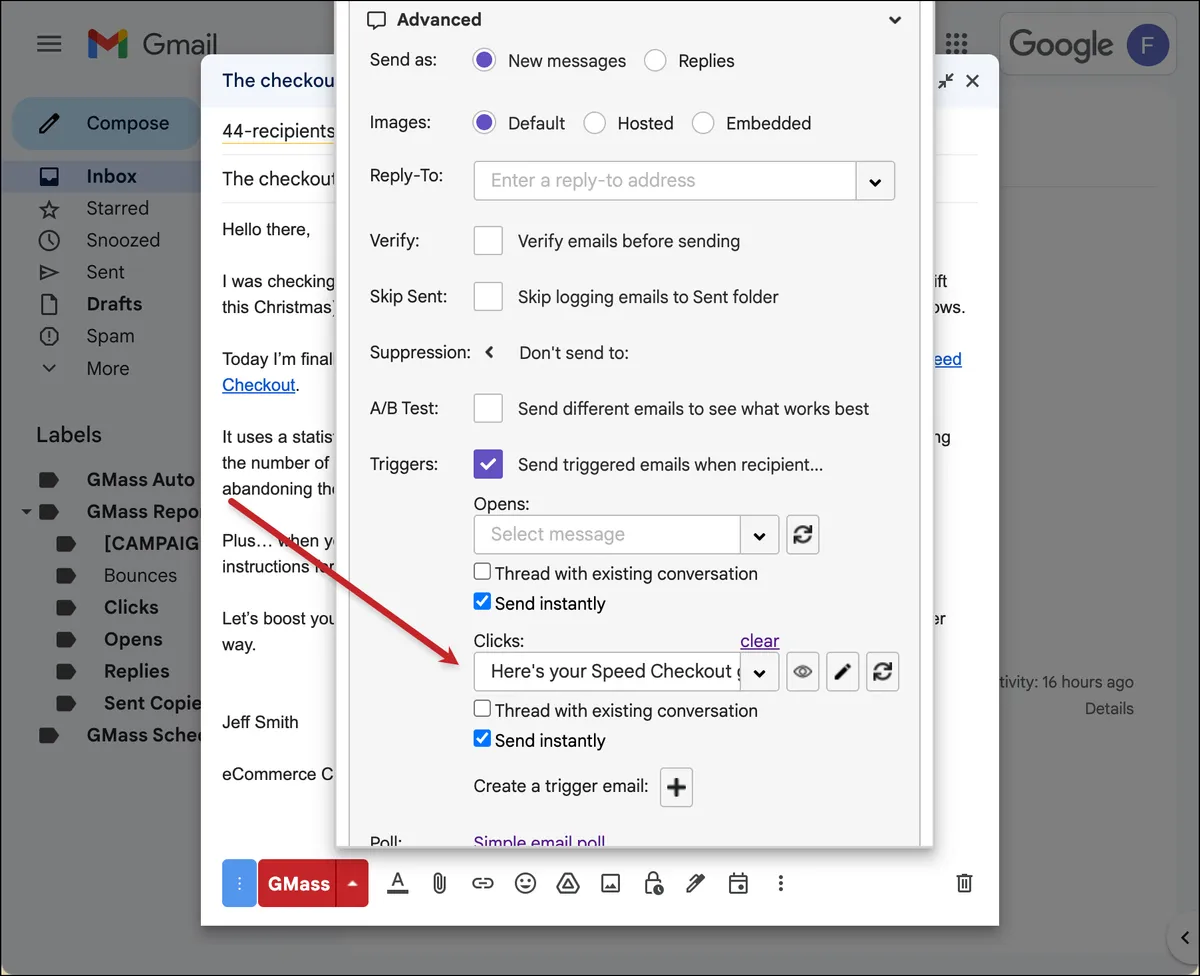Screen dimensions: 1200x976
Task: Open the Replies label
Action: click(x=136, y=671)
